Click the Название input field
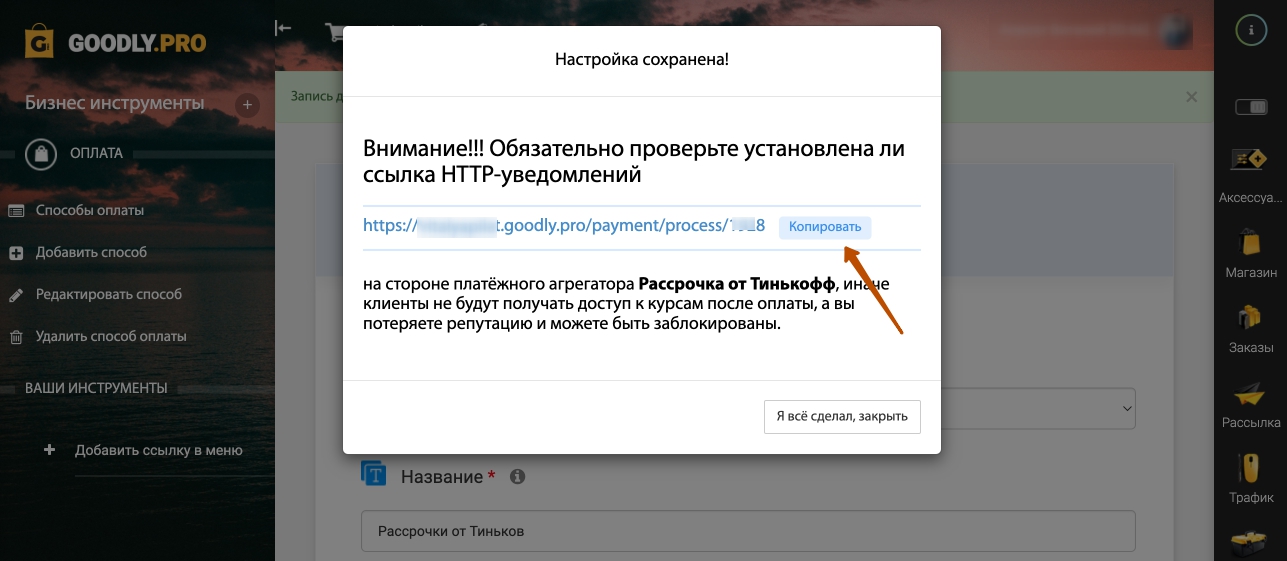The width and height of the screenshot is (1287, 561). coord(748,531)
